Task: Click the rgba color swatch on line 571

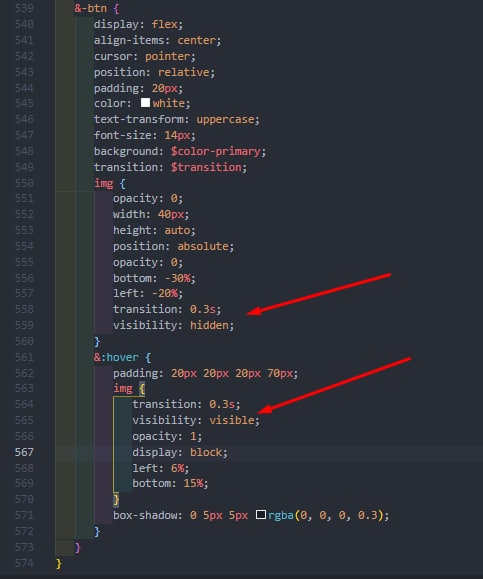Action: point(261,514)
